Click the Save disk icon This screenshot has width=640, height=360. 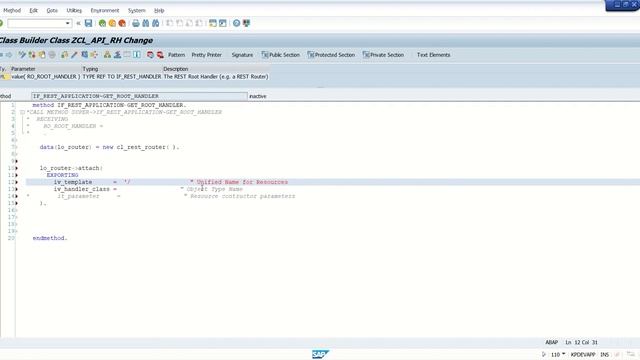pyautogui.click(x=88, y=23)
